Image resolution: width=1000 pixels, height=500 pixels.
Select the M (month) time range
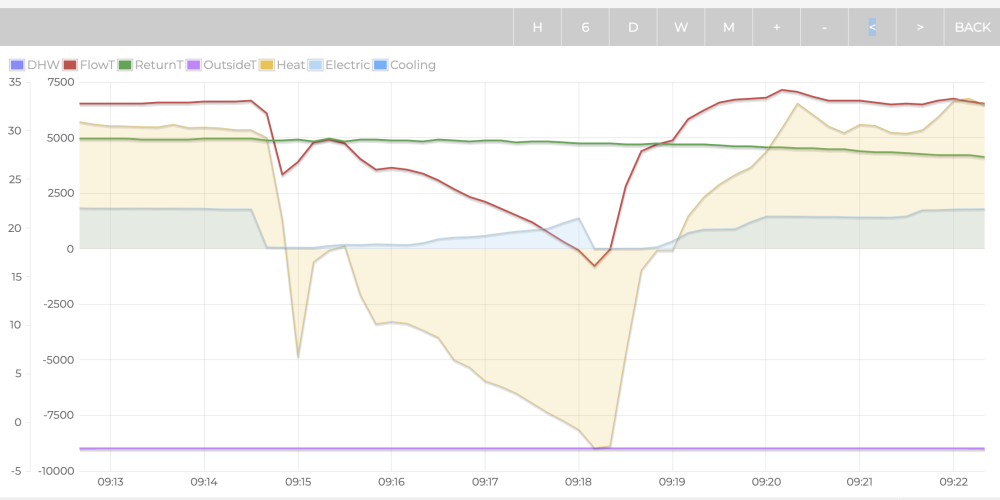click(x=729, y=27)
